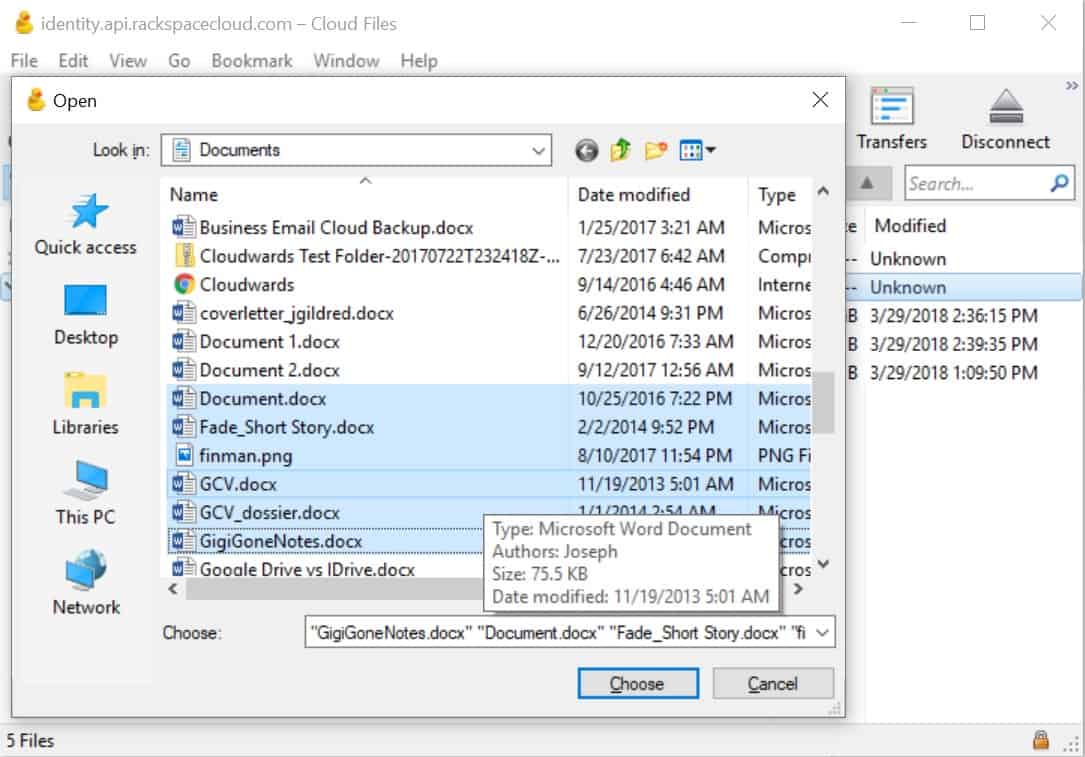Viewport: 1085px width, 757px height.
Task: Close the Open dialog
Action: coord(820,100)
